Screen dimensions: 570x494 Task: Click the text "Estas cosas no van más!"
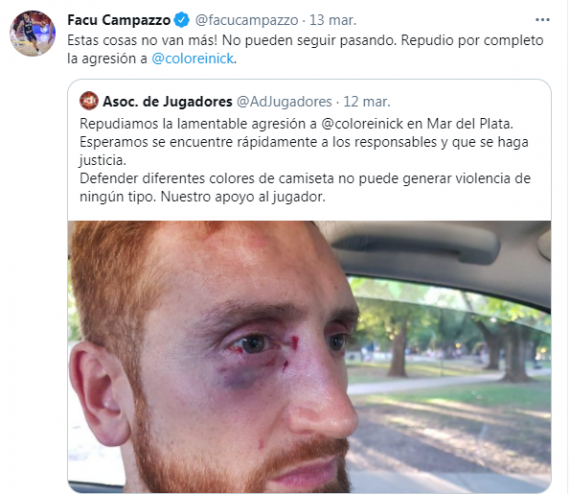coord(142,40)
